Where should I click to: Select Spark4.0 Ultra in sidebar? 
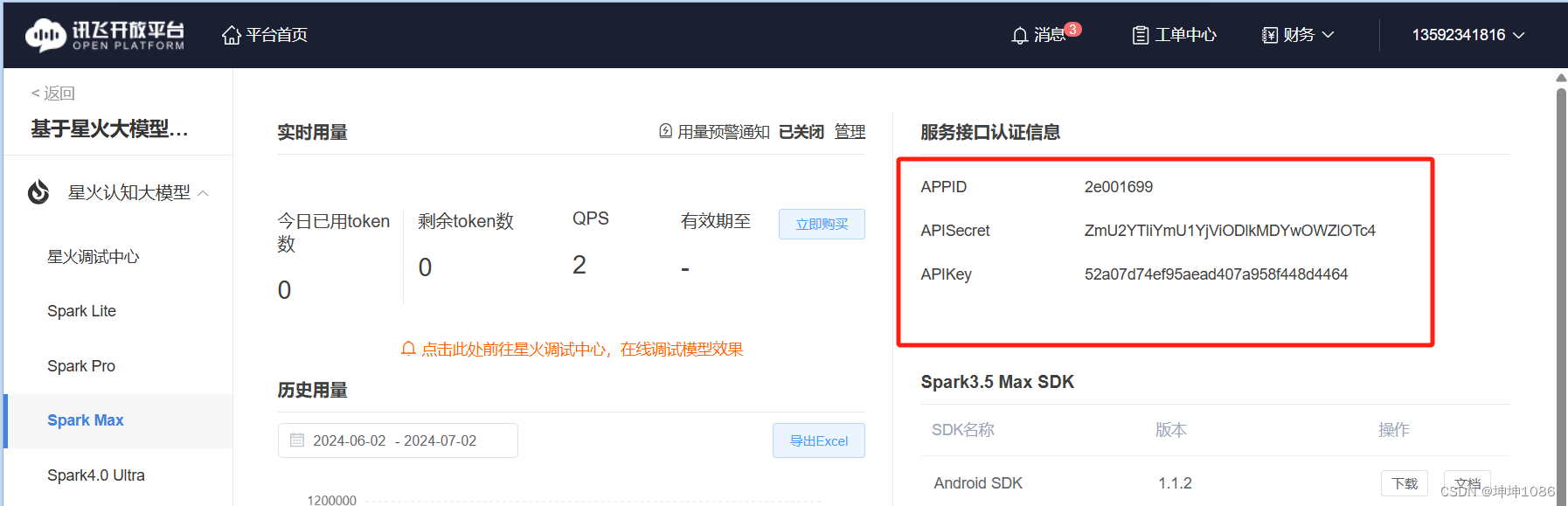[96, 475]
